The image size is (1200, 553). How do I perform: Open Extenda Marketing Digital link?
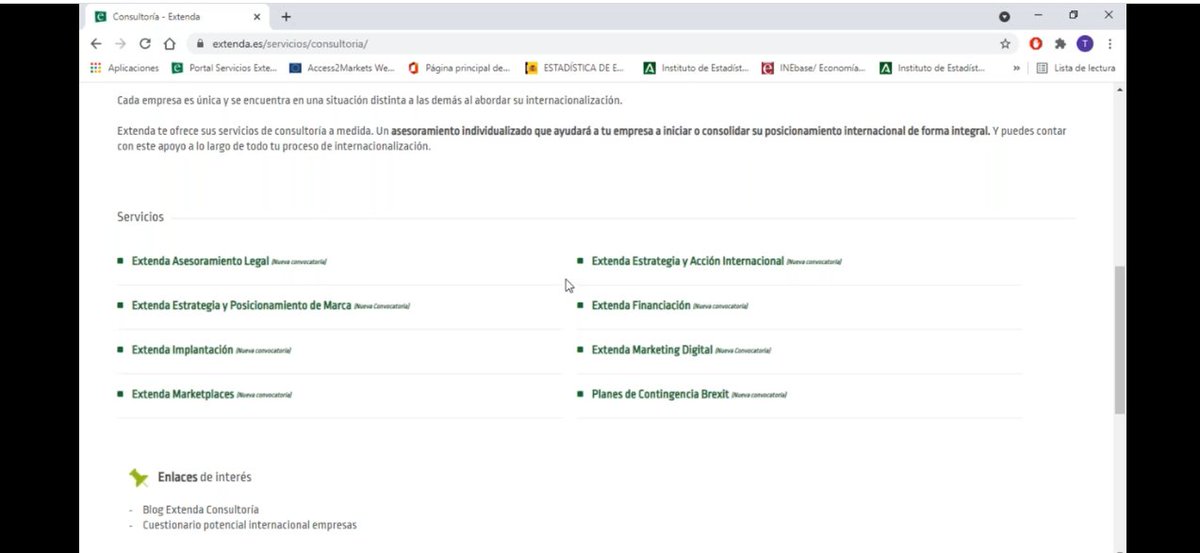click(x=652, y=350)
